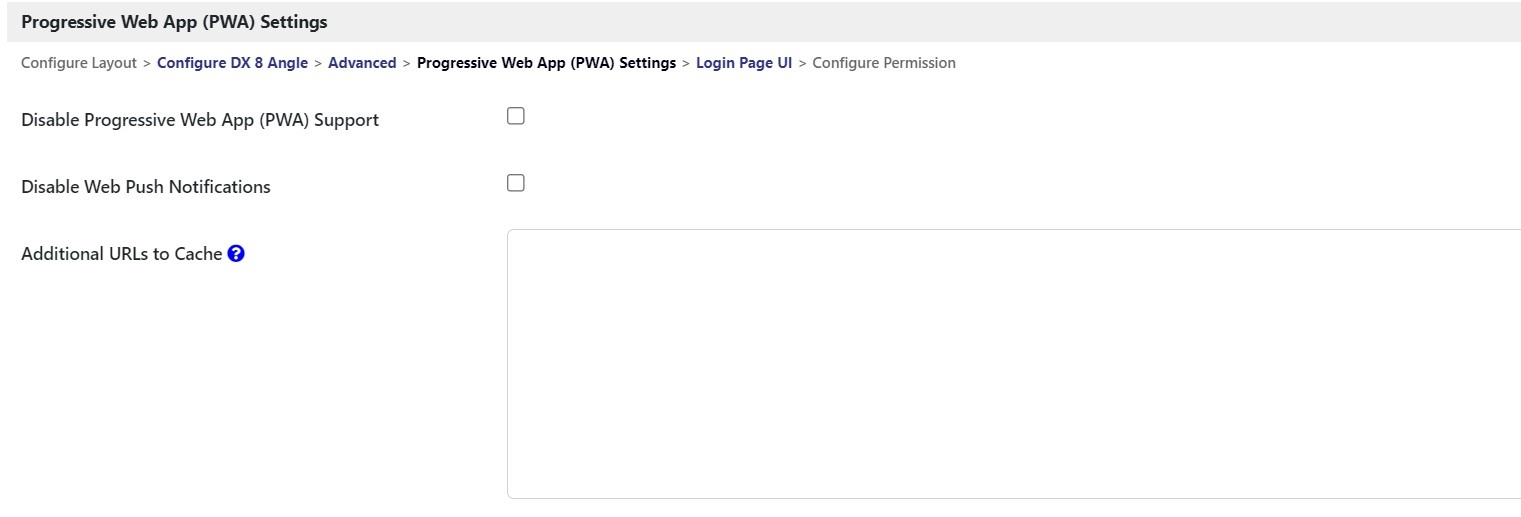
Task: Click separator arrow before Configure Permission
Action: pos(802,63)
